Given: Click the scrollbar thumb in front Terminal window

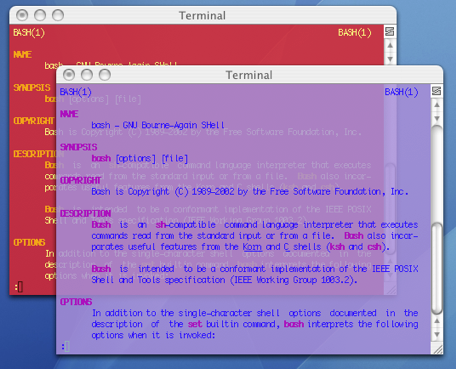Looking at the screenshot, I should coord(437,269).
